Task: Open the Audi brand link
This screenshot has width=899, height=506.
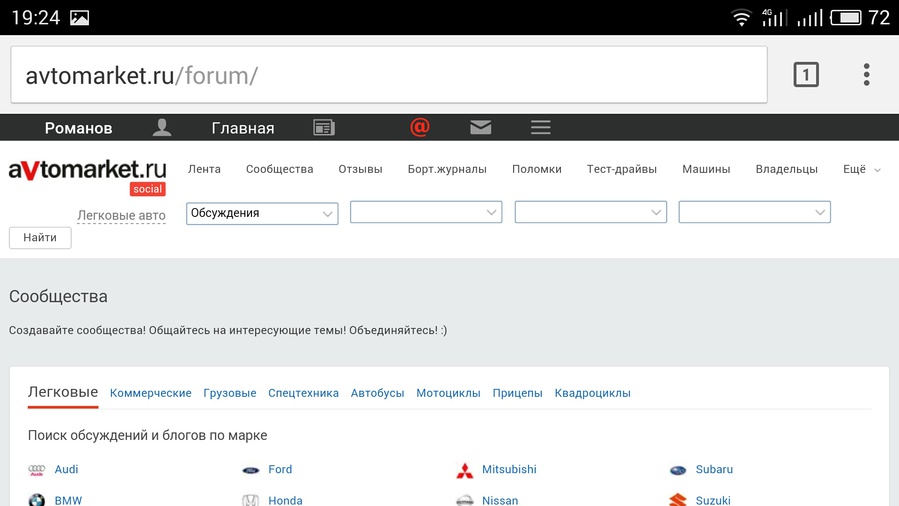Action: 66,469
